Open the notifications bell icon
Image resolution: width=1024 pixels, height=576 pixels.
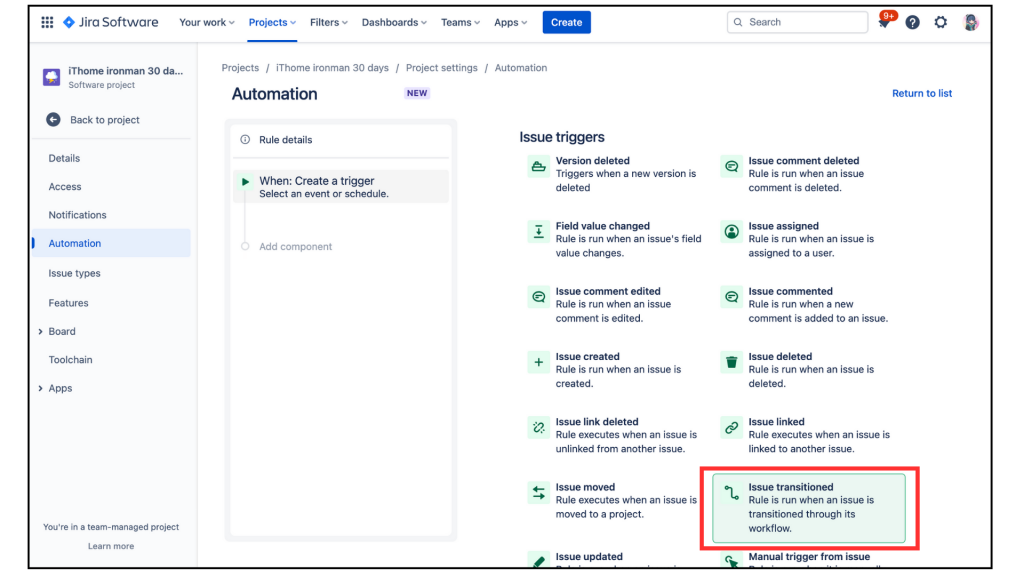(884, 22)
